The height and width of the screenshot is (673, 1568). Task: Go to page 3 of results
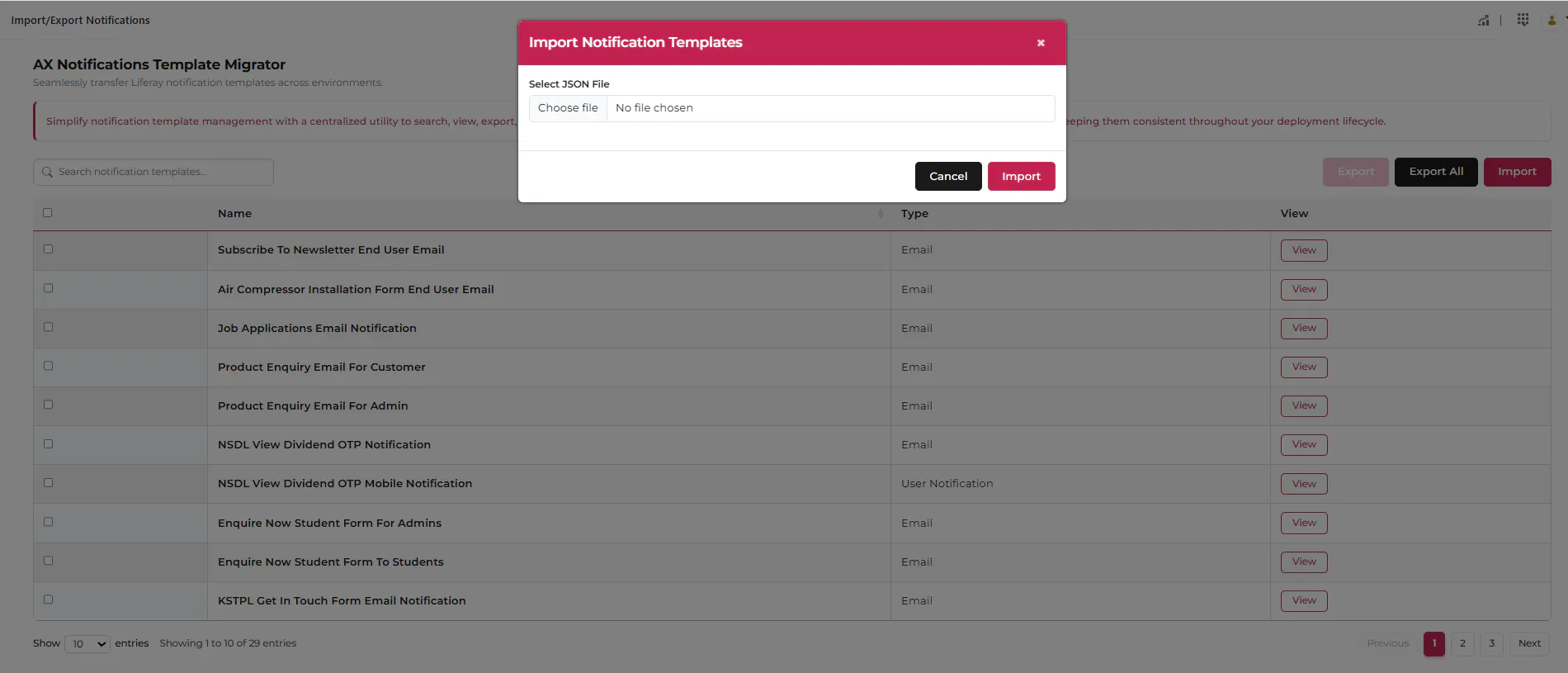pos(1491,644)
